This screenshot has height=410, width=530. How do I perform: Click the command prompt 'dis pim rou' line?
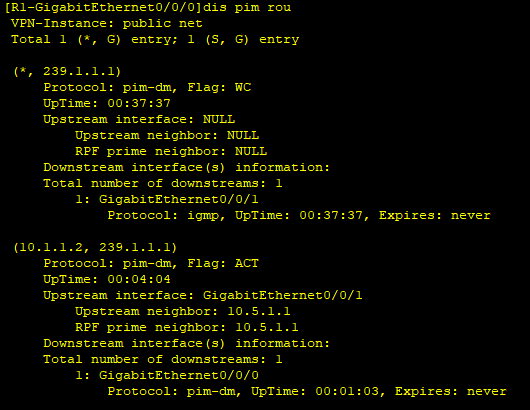click(148, 7)
